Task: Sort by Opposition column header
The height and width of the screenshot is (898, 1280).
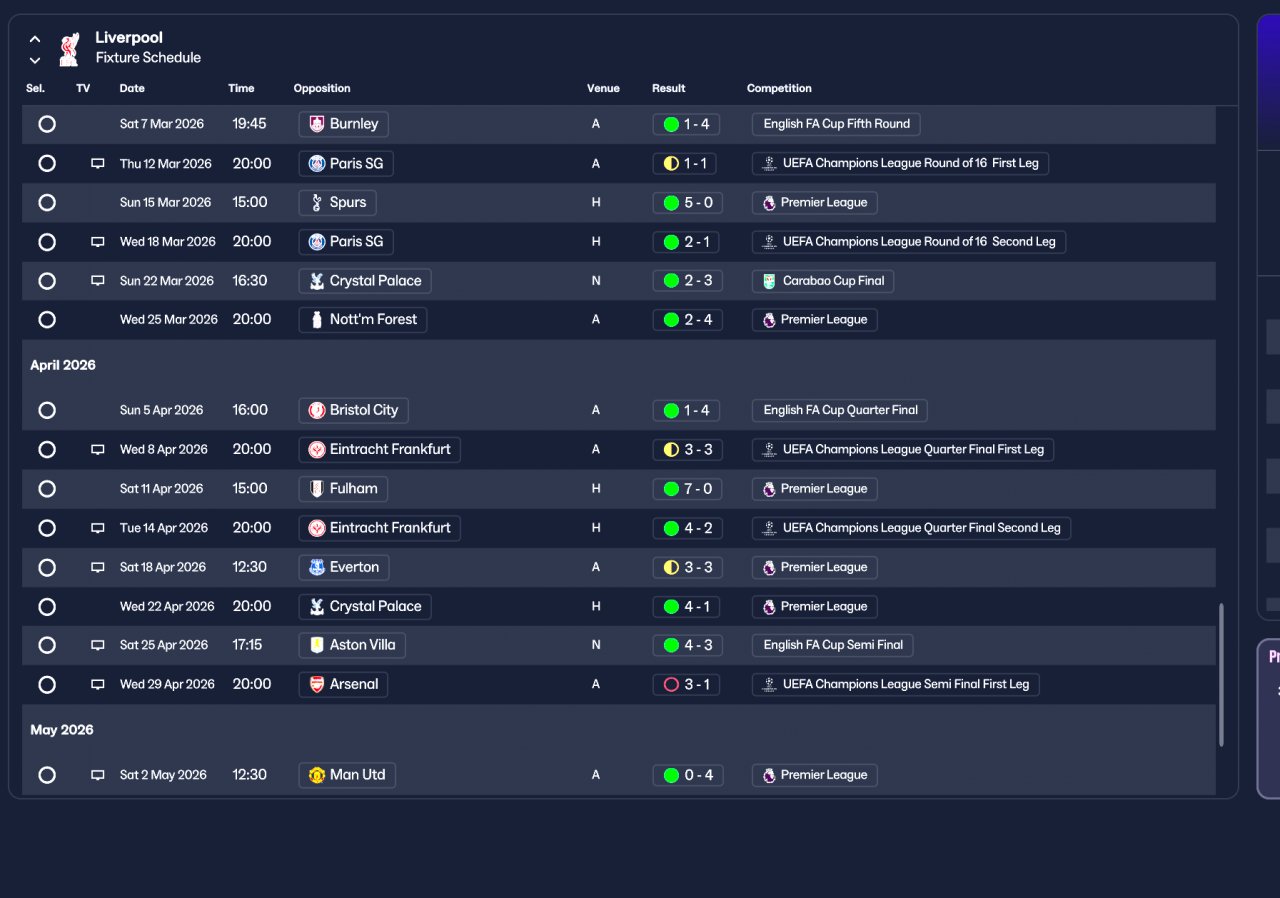Action: [322, 88]
